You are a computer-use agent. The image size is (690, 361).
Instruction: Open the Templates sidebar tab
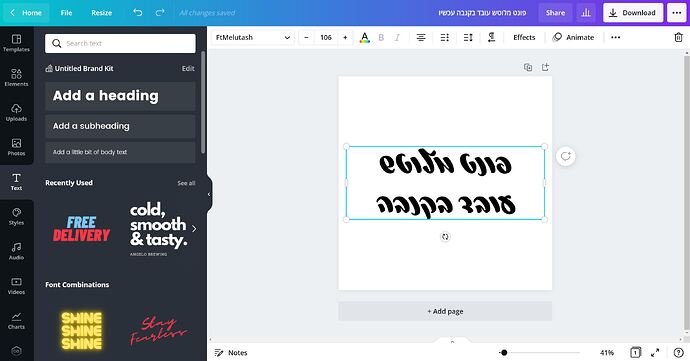tap(16, 43)
